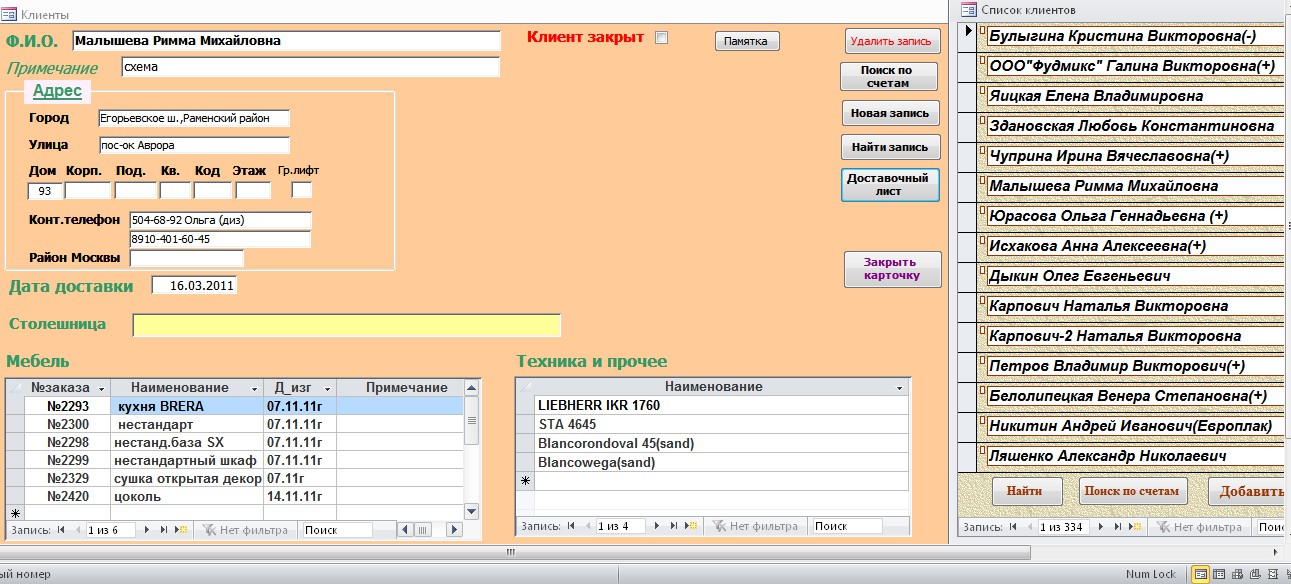Image resolution: width=1291 pixels, height=584 pixels.
Task: Click the Дата доставки field
Action: click(194, 285)
